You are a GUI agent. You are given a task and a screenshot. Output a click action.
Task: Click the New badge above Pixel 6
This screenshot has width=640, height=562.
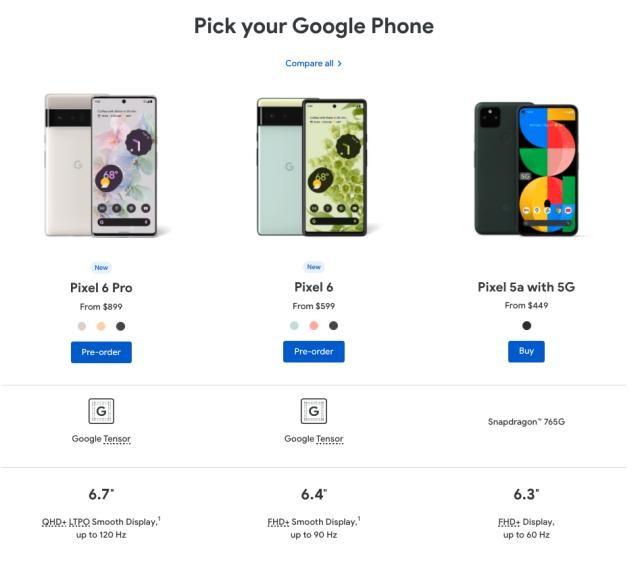314,267
